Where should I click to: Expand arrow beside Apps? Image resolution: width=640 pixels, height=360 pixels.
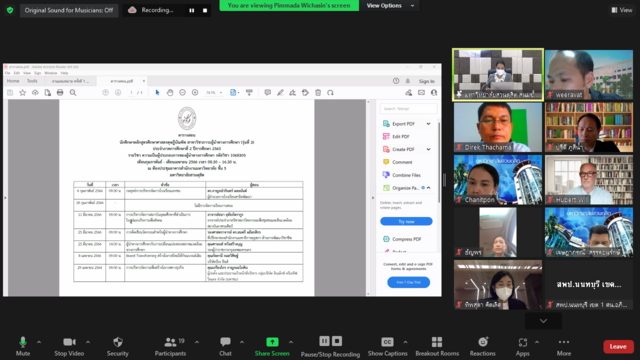click(537, 342)
